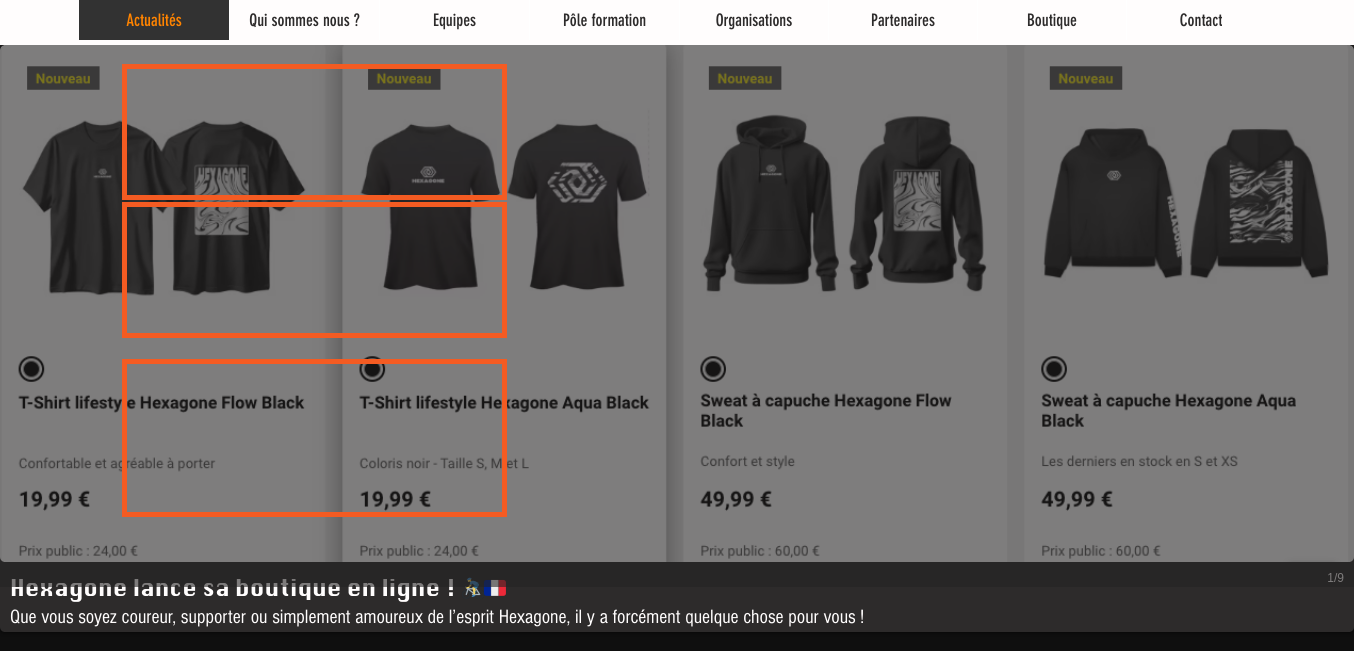Open T-Shirt lifestyle Hexagone Aqua Black title
Image resolution: width=1366 pixels, height=651 pixels.
coord(504,403)
